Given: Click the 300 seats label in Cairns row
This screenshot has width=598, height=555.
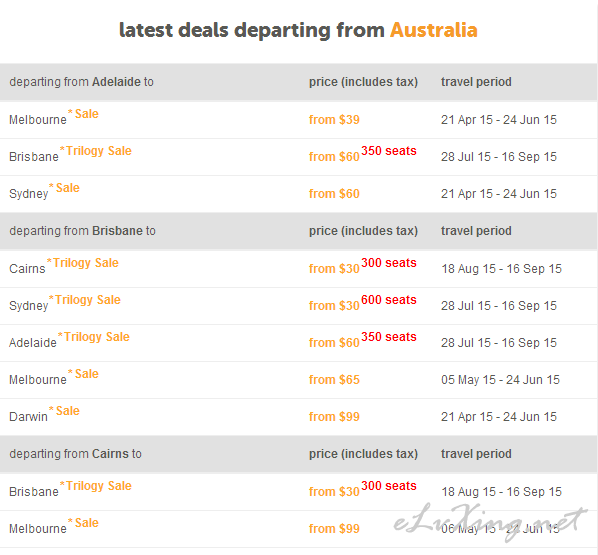Looking at the screenshot, I should pyautogui.click(x=389, y=263).
